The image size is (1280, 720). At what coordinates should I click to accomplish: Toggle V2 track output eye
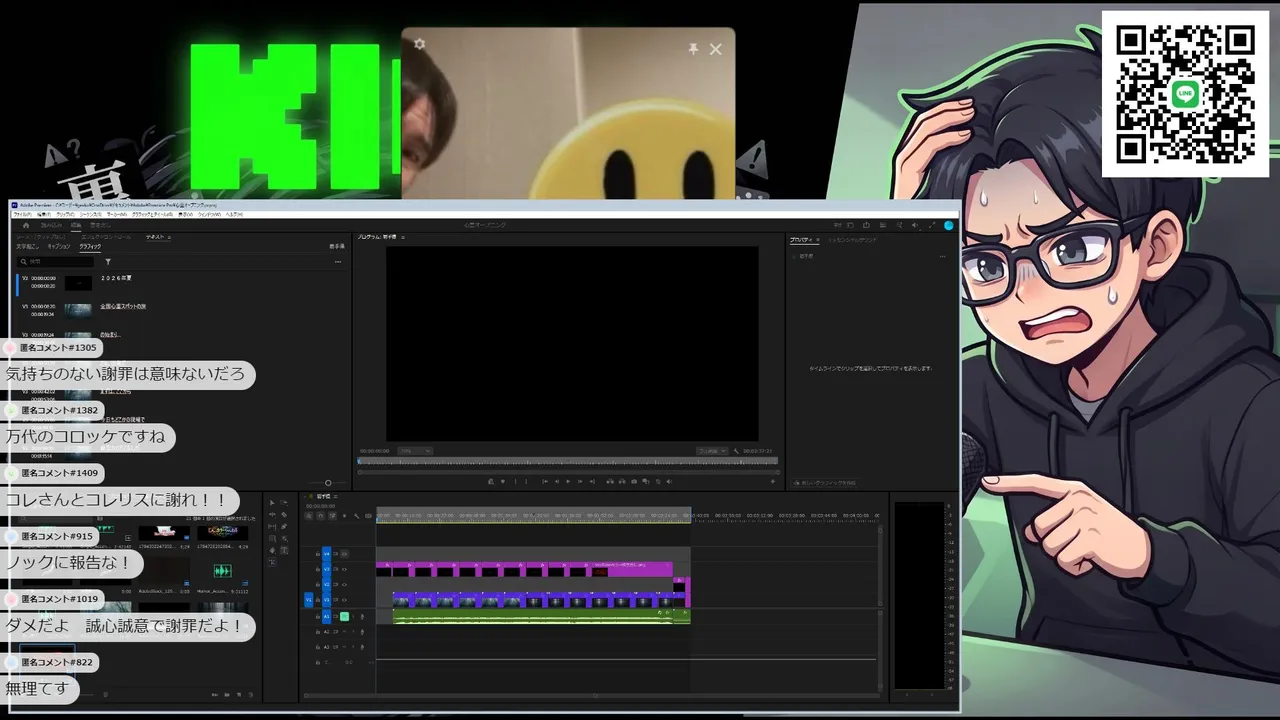(x=345, y=585)
